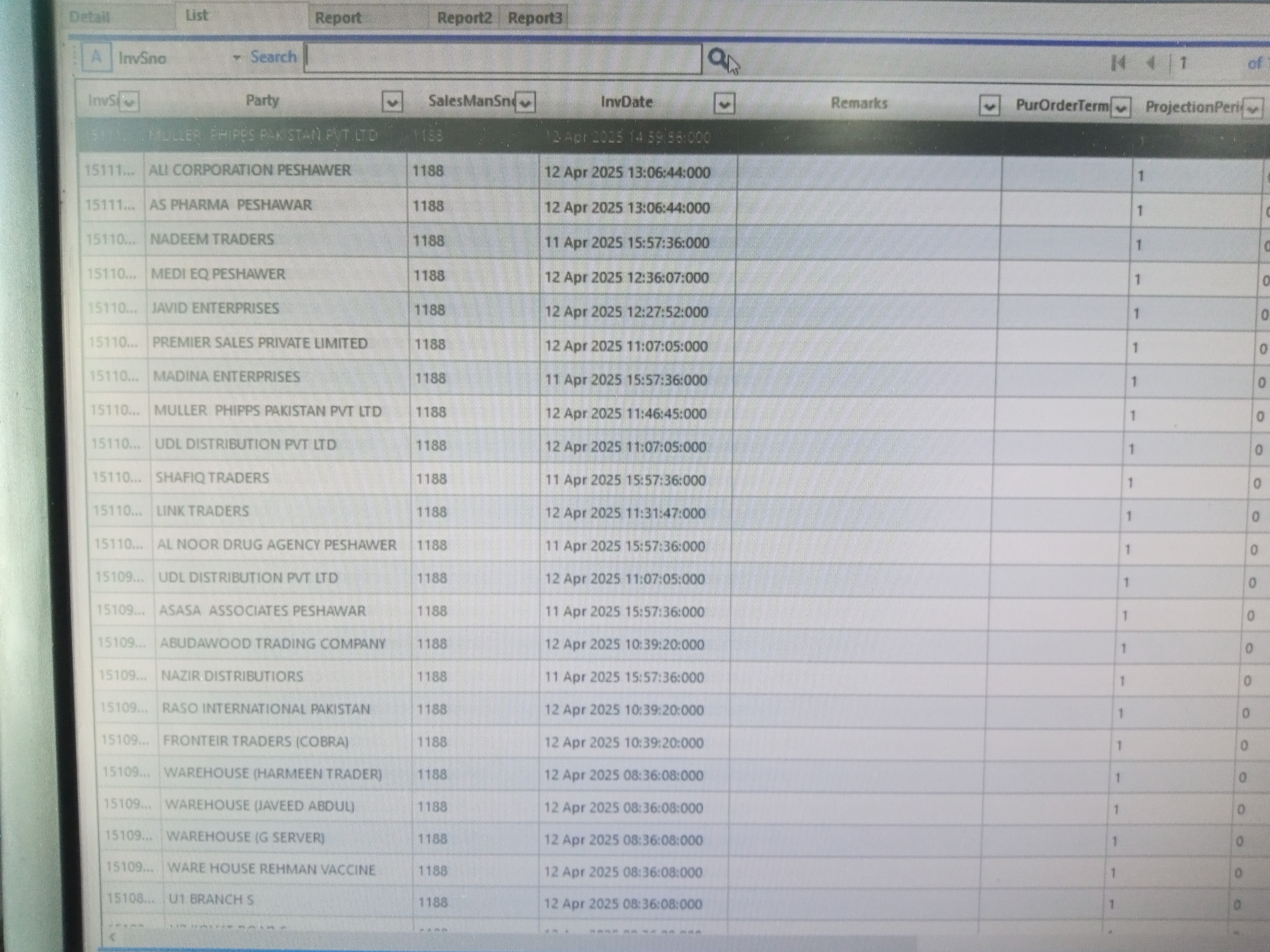
Task: Open the Report2 tab
Action: [x=464, y=18]
